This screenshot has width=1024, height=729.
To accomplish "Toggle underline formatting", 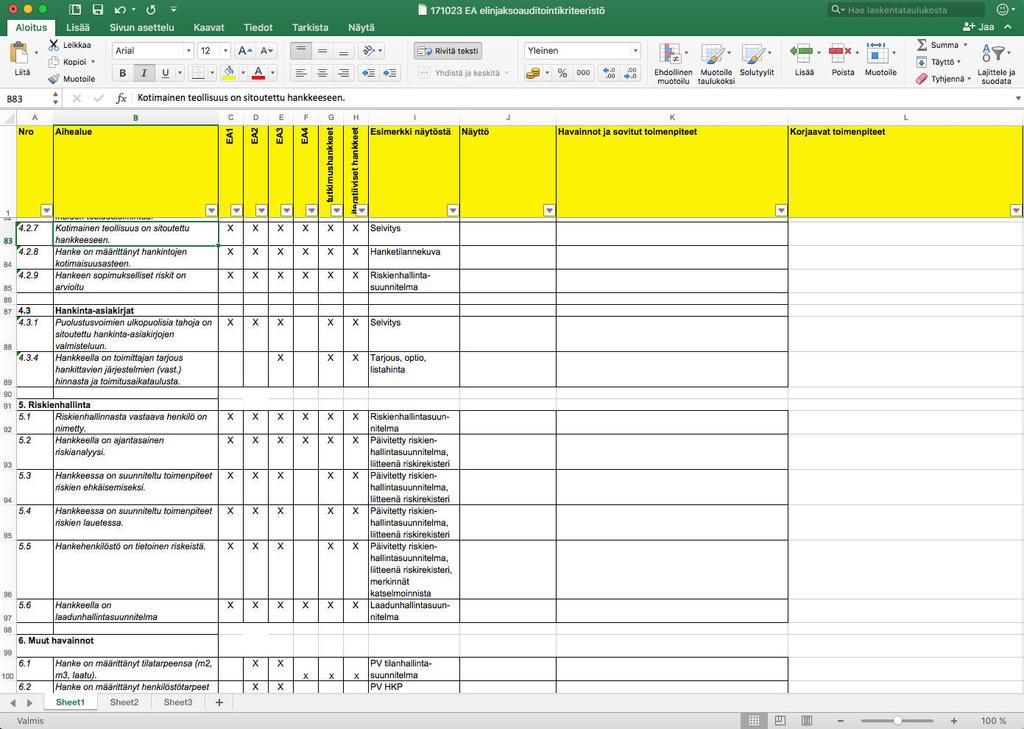I will [165, 73].
